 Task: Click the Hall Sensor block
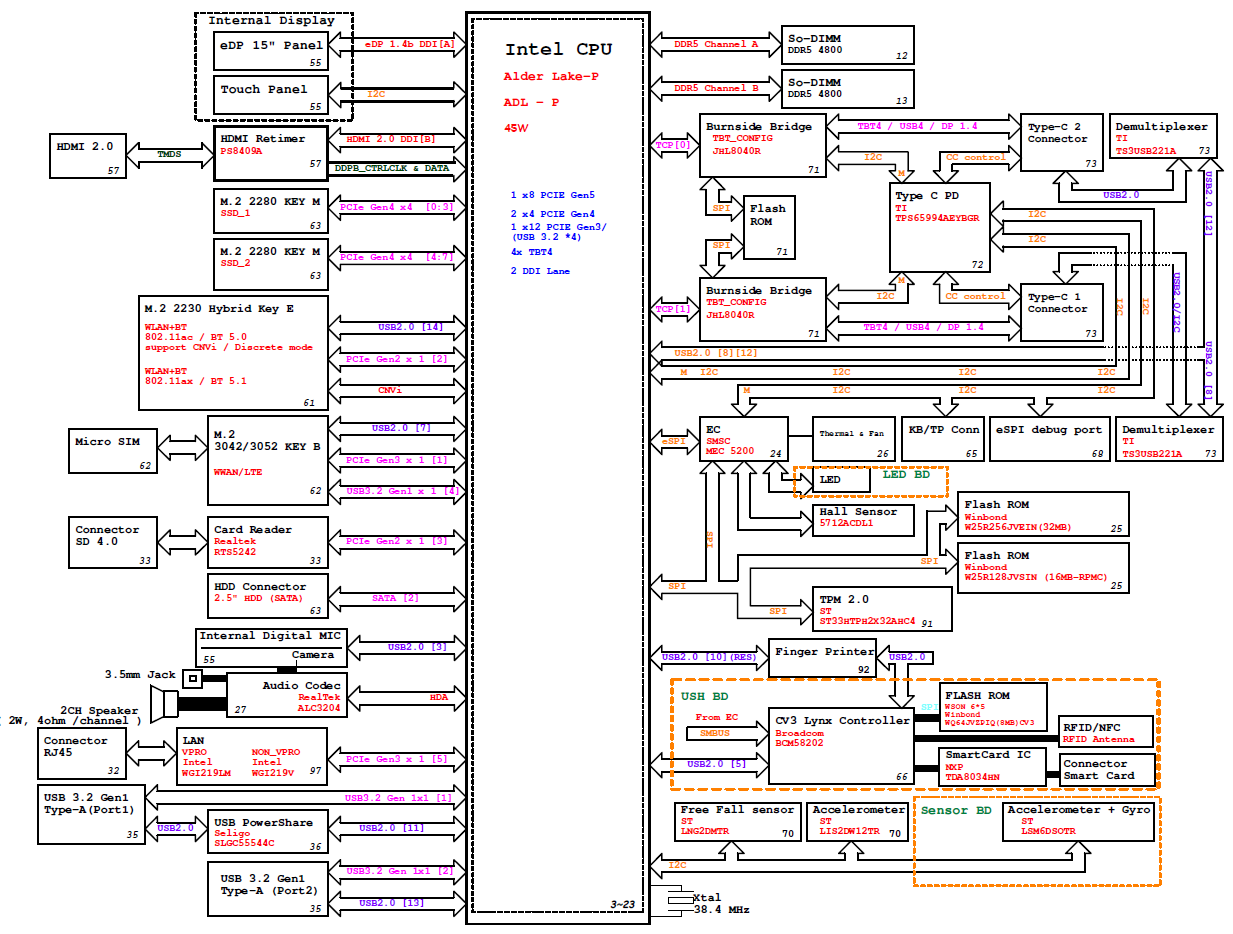point(858,517)
